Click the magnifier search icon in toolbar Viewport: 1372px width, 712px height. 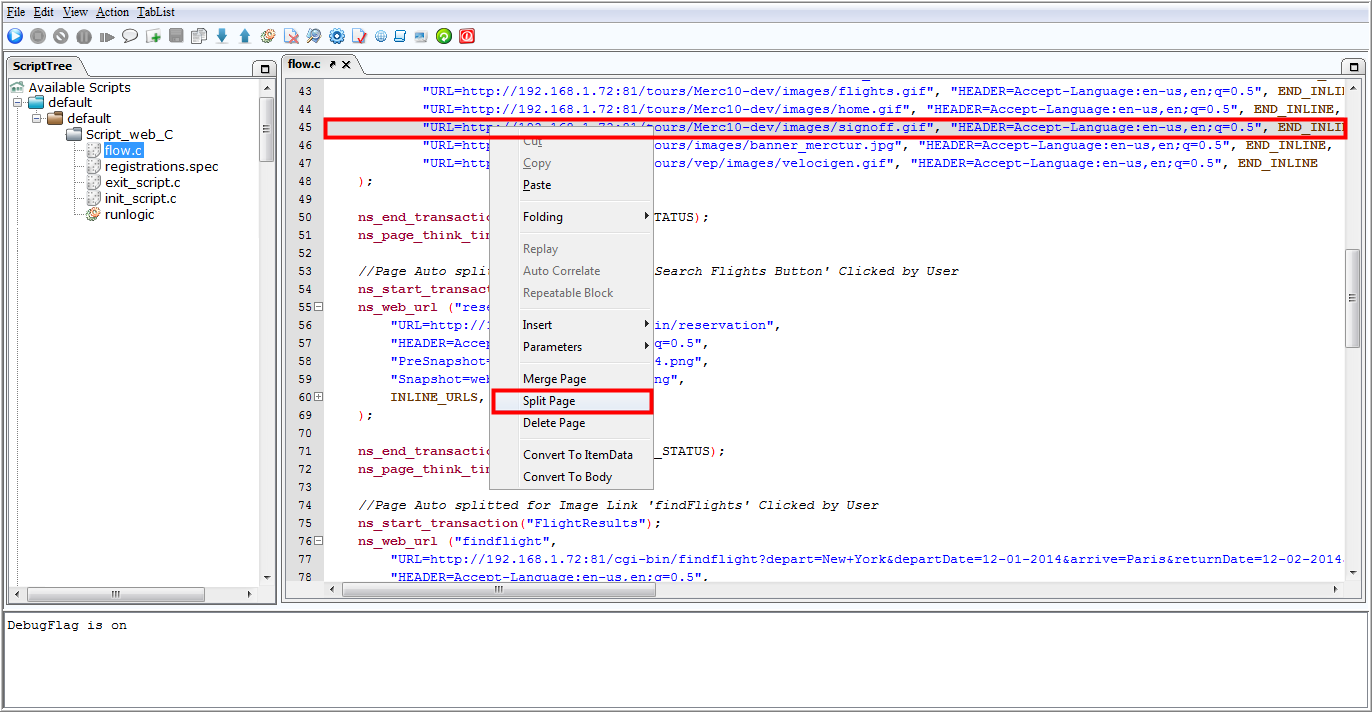(314, 36)
